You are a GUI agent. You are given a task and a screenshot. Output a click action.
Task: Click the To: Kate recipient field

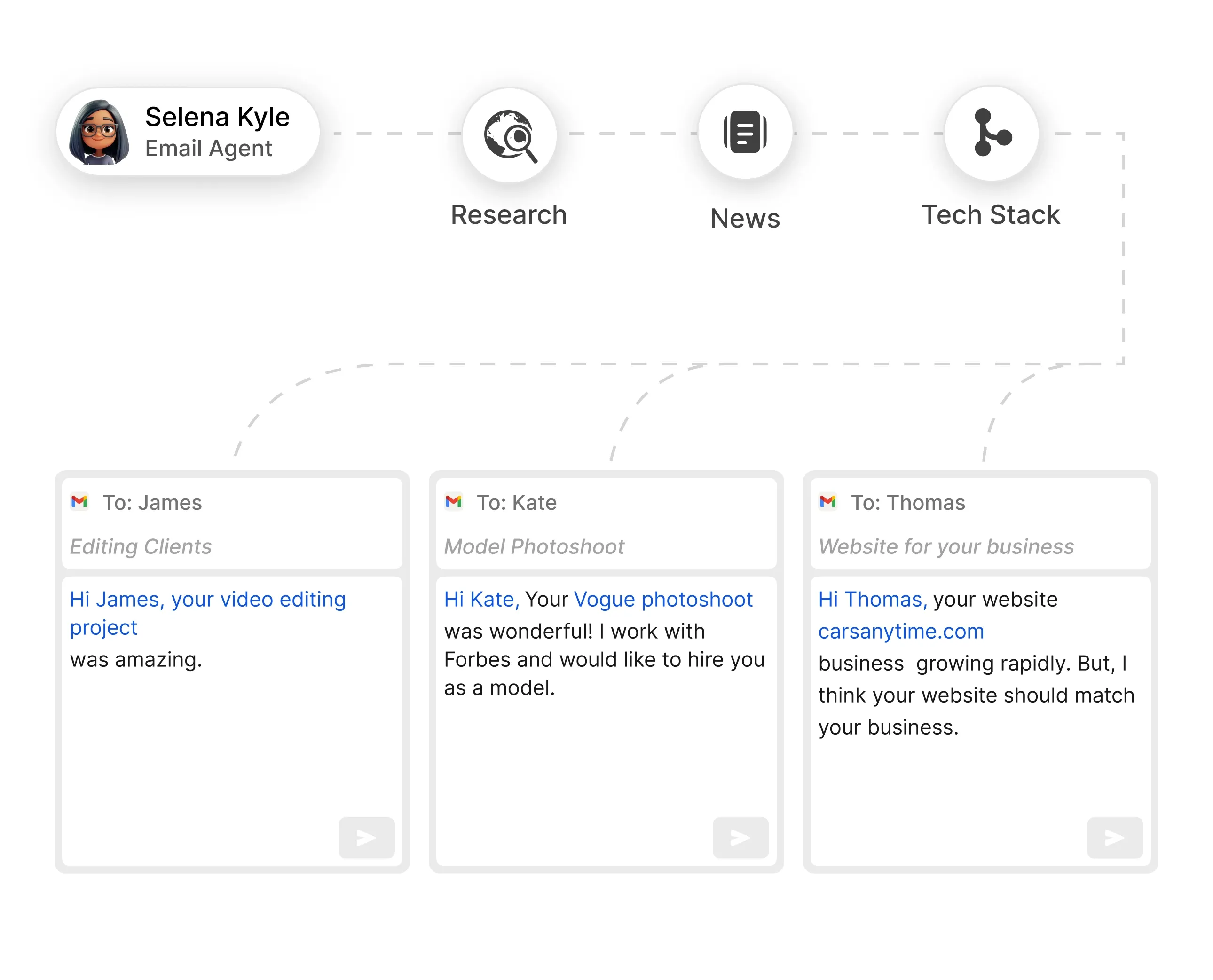pos(517,502)
